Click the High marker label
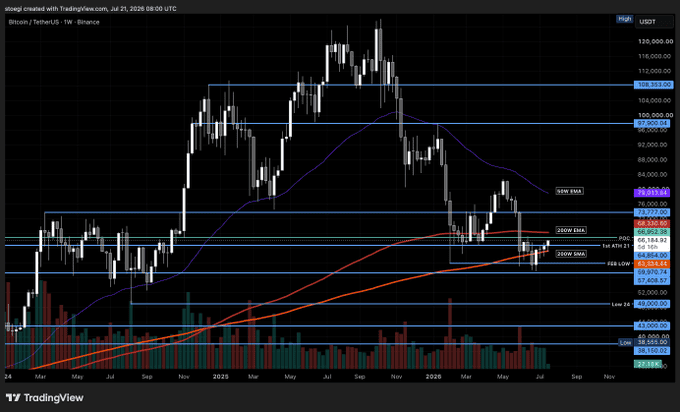The width and height of the screenshot is (680, 412). click(x=624, y=19)
